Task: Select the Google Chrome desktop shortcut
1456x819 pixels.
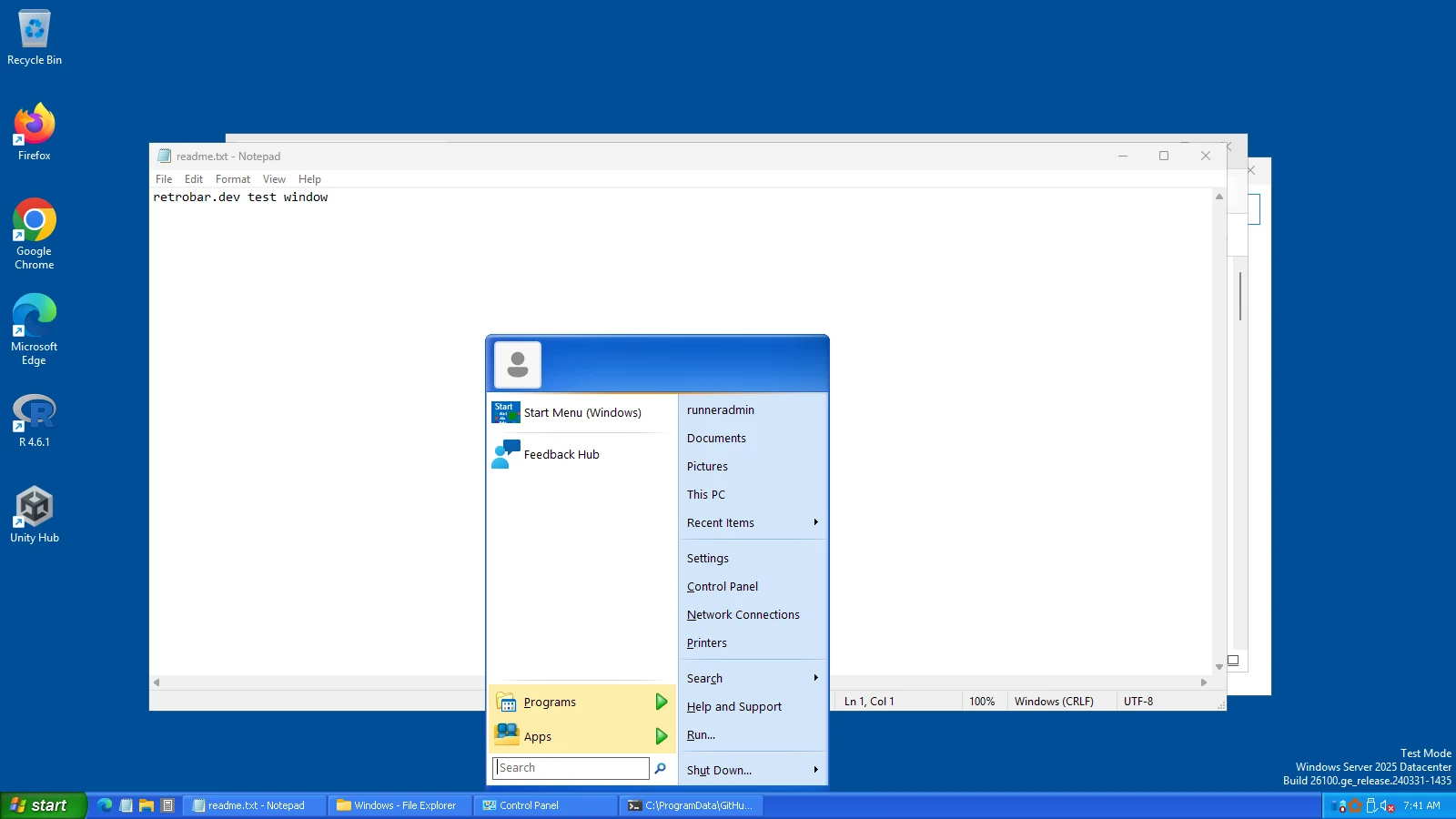Action: click(x=35, y=235)
